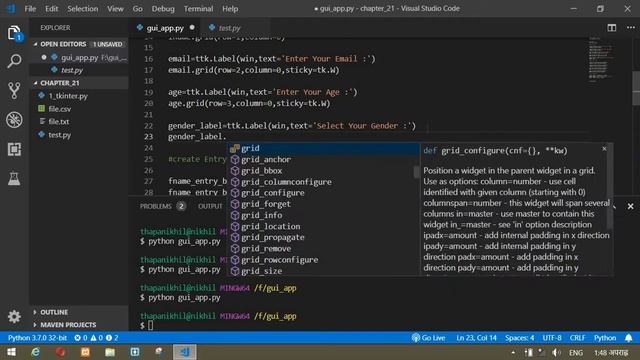The width and height of the screenshot is (640, 360).
Task: Change encoding via UTF-8 status
Action: pos(552,338)
